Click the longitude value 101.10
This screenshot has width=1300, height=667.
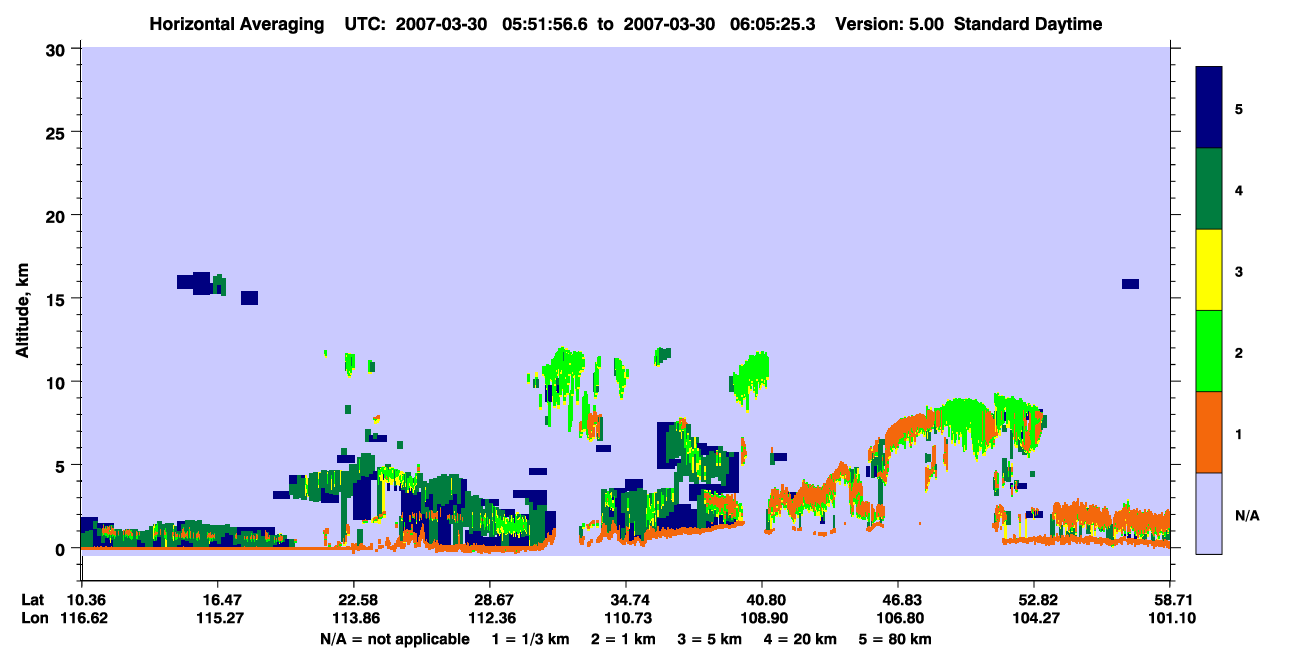1170,618
